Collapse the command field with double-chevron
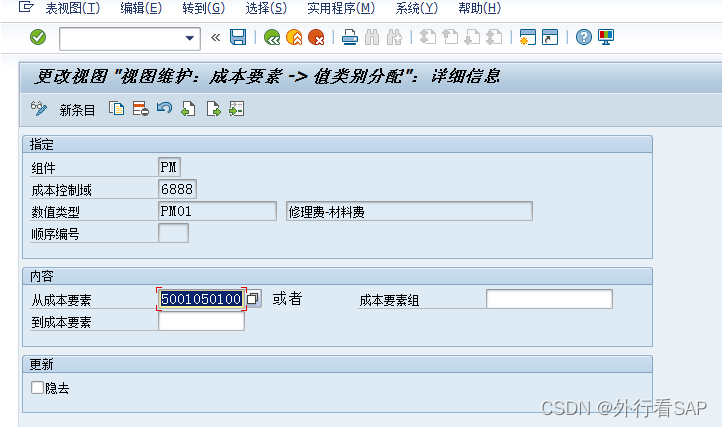Screen dimensions: 722x427 [215, 38]
